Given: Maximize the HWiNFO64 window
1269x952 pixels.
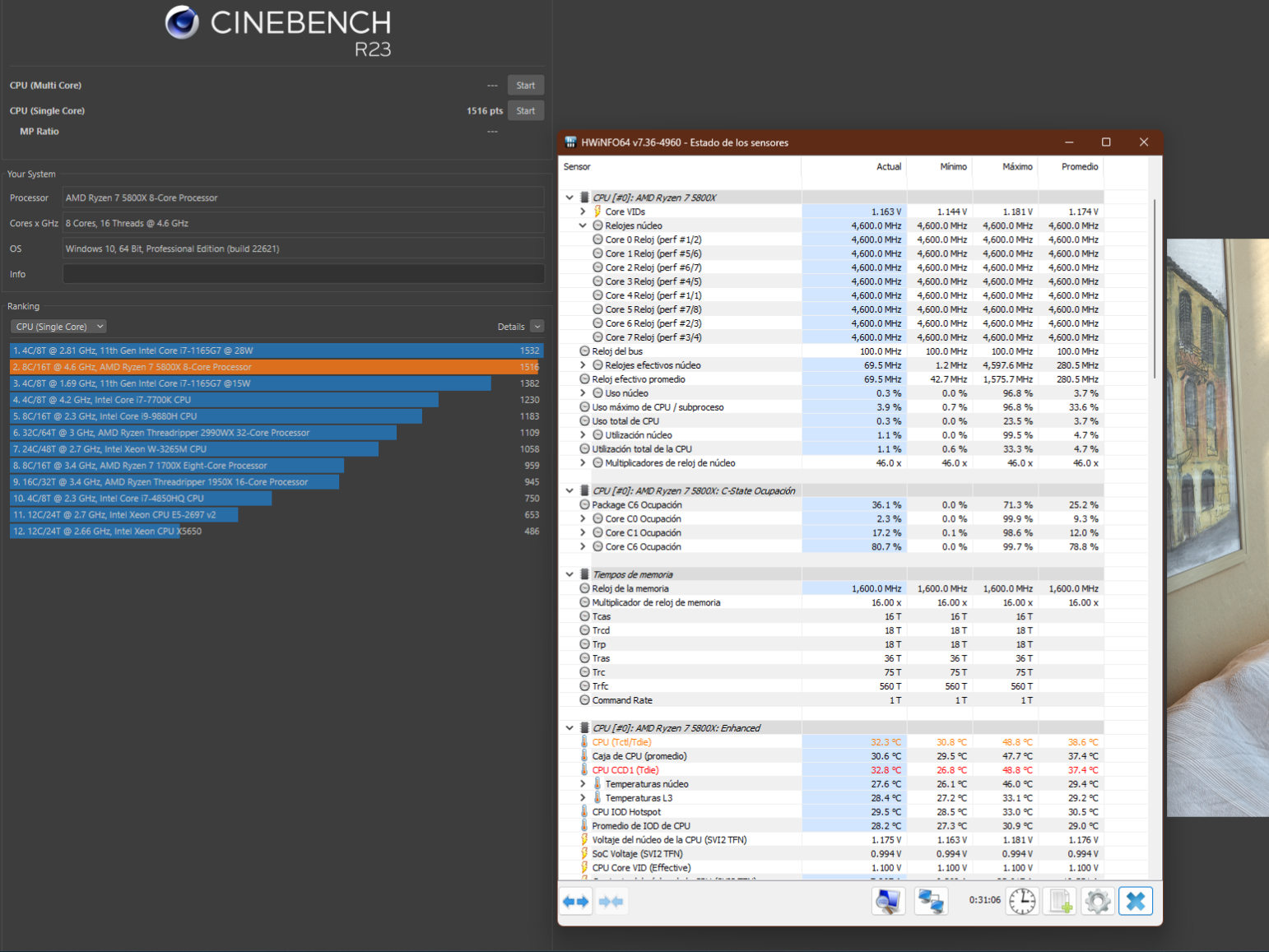Looking at the screenshot, I should point(1106,142).
